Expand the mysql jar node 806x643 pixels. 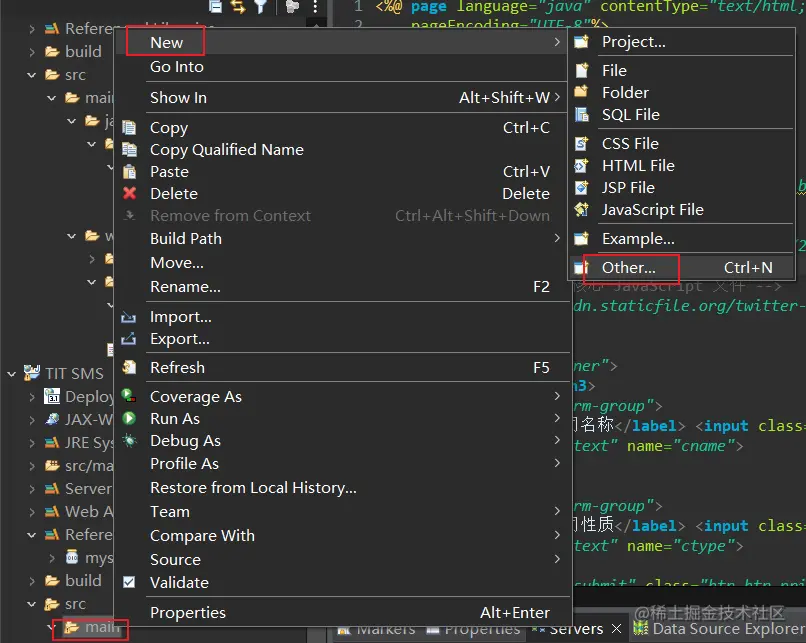point(52,558)
